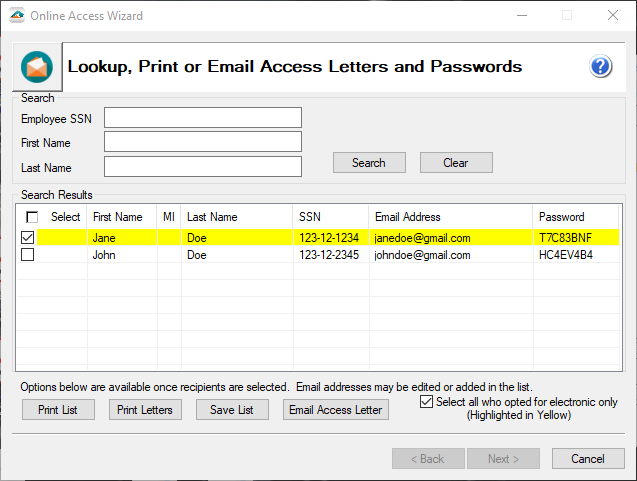Viewport: 637px width, 481px height.
Task: Disable Select all who opted for electronic only
Action: [428, 402]
